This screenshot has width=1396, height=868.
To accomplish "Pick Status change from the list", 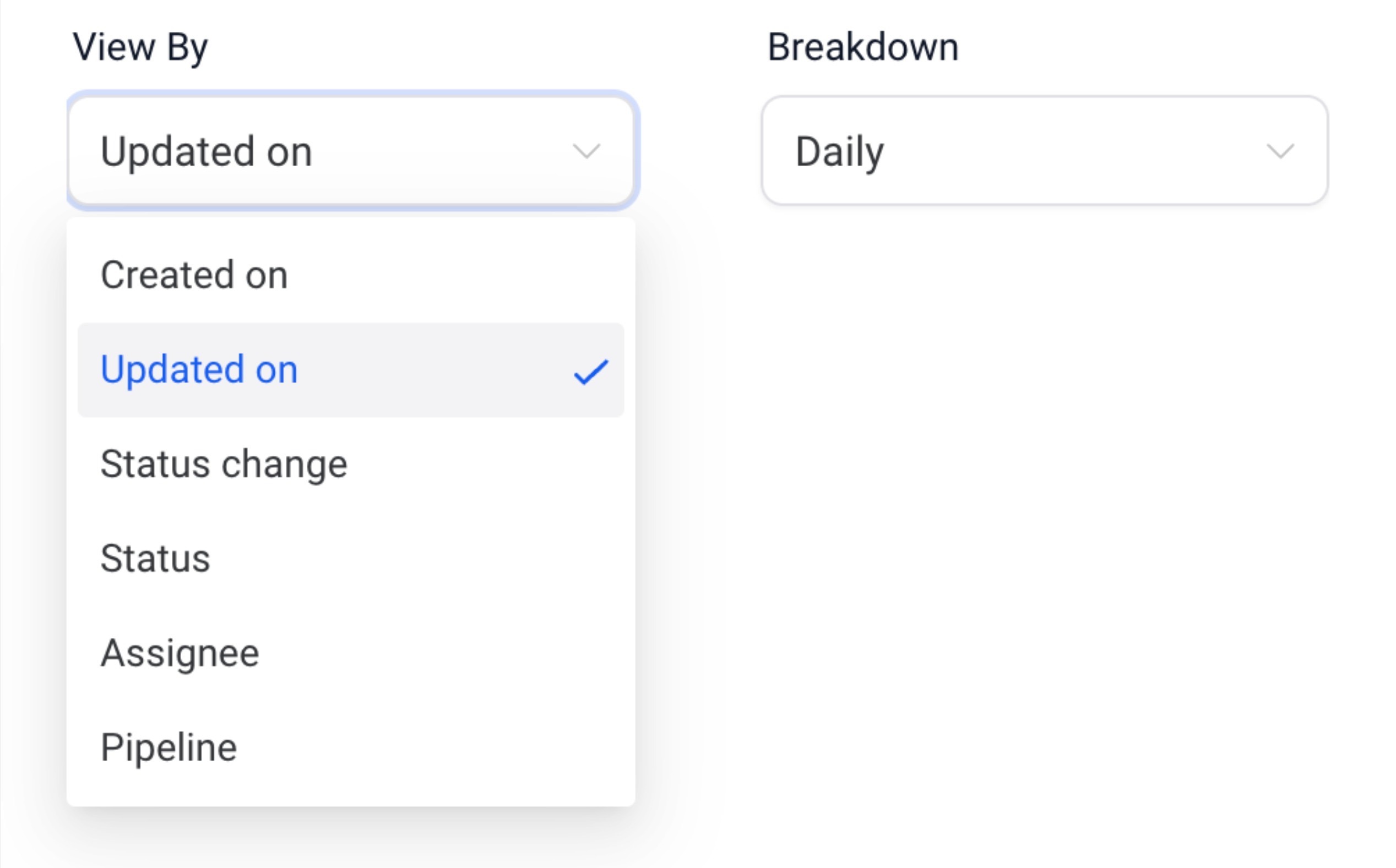I will click(224, 464).
